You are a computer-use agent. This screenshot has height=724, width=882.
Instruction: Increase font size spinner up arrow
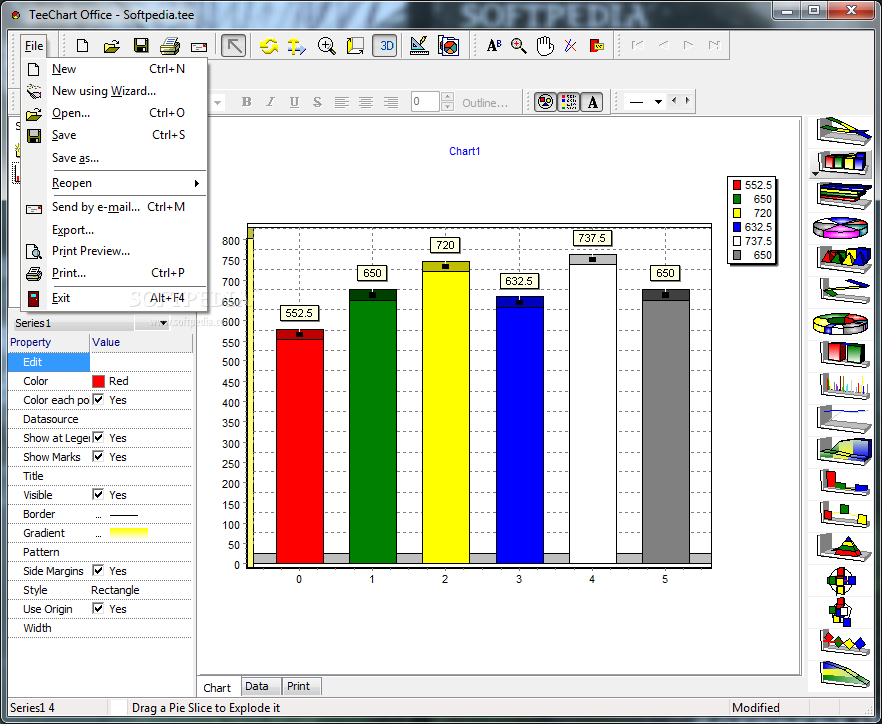point(447,97)
